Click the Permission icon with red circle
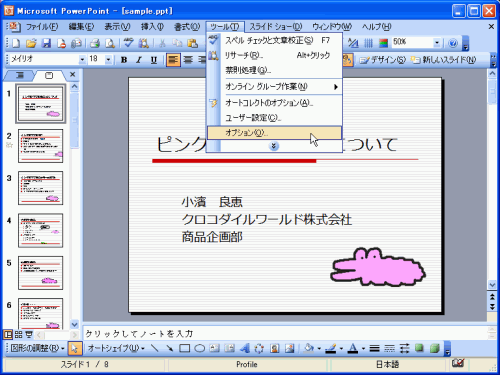The width and height of the screenshot is (500, 375). (61, 43)
